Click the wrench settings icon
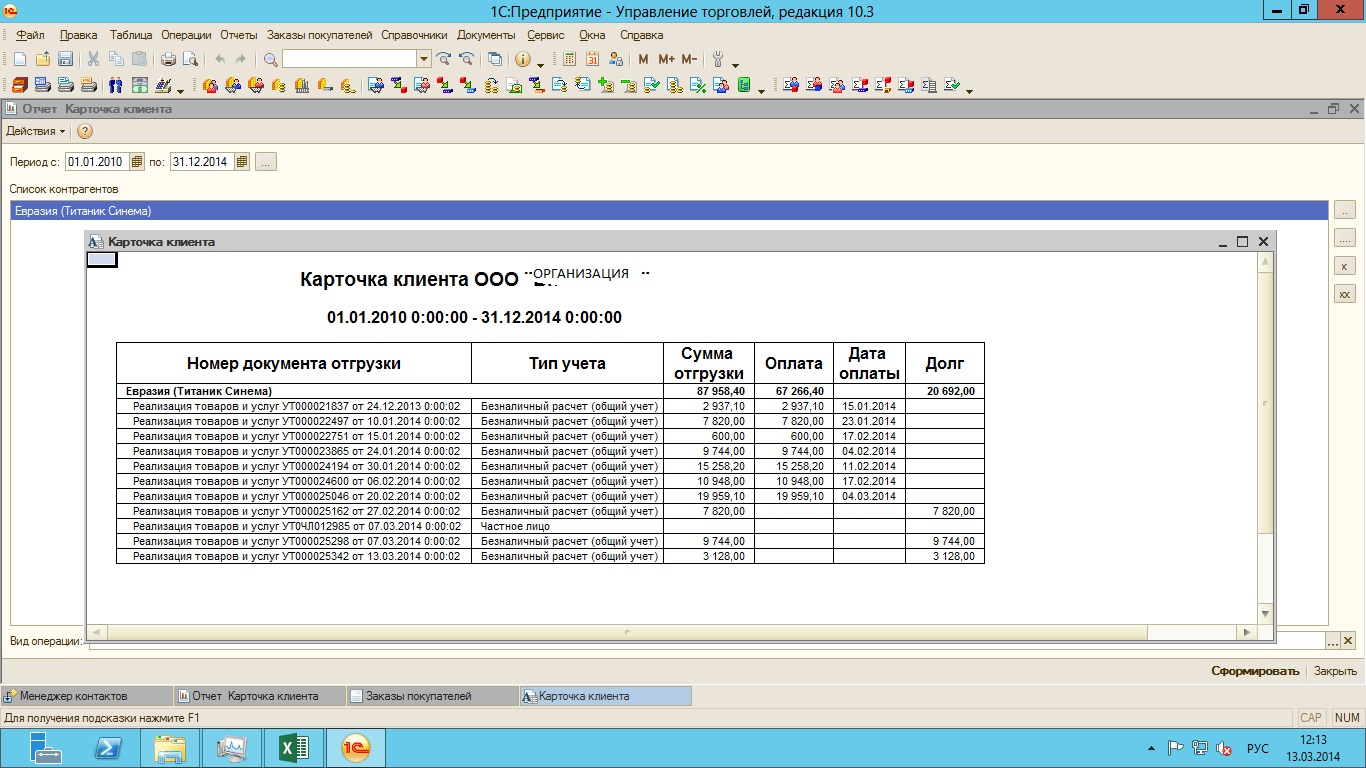 718,60
